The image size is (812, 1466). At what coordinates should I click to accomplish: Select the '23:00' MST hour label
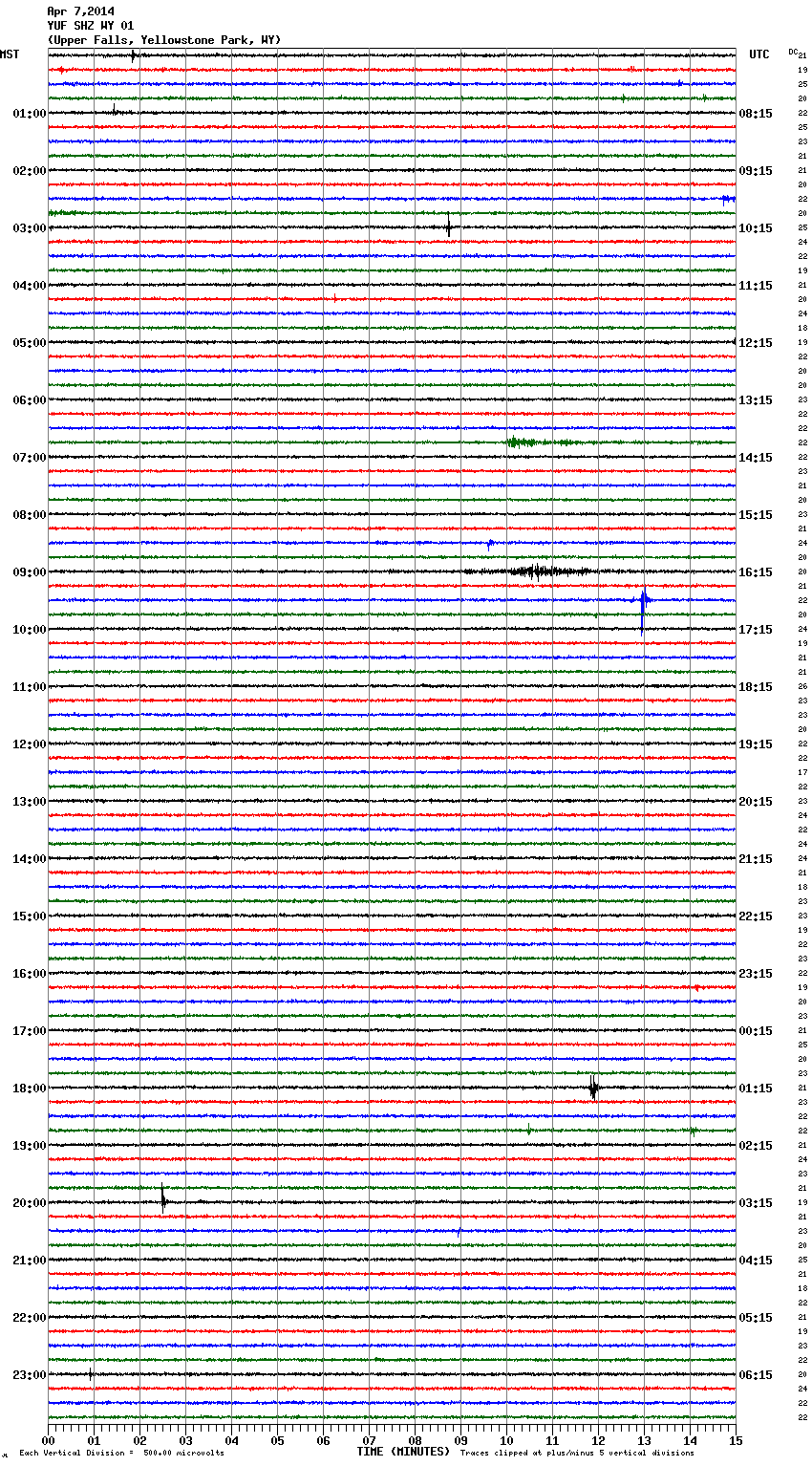coord(30,1375)
